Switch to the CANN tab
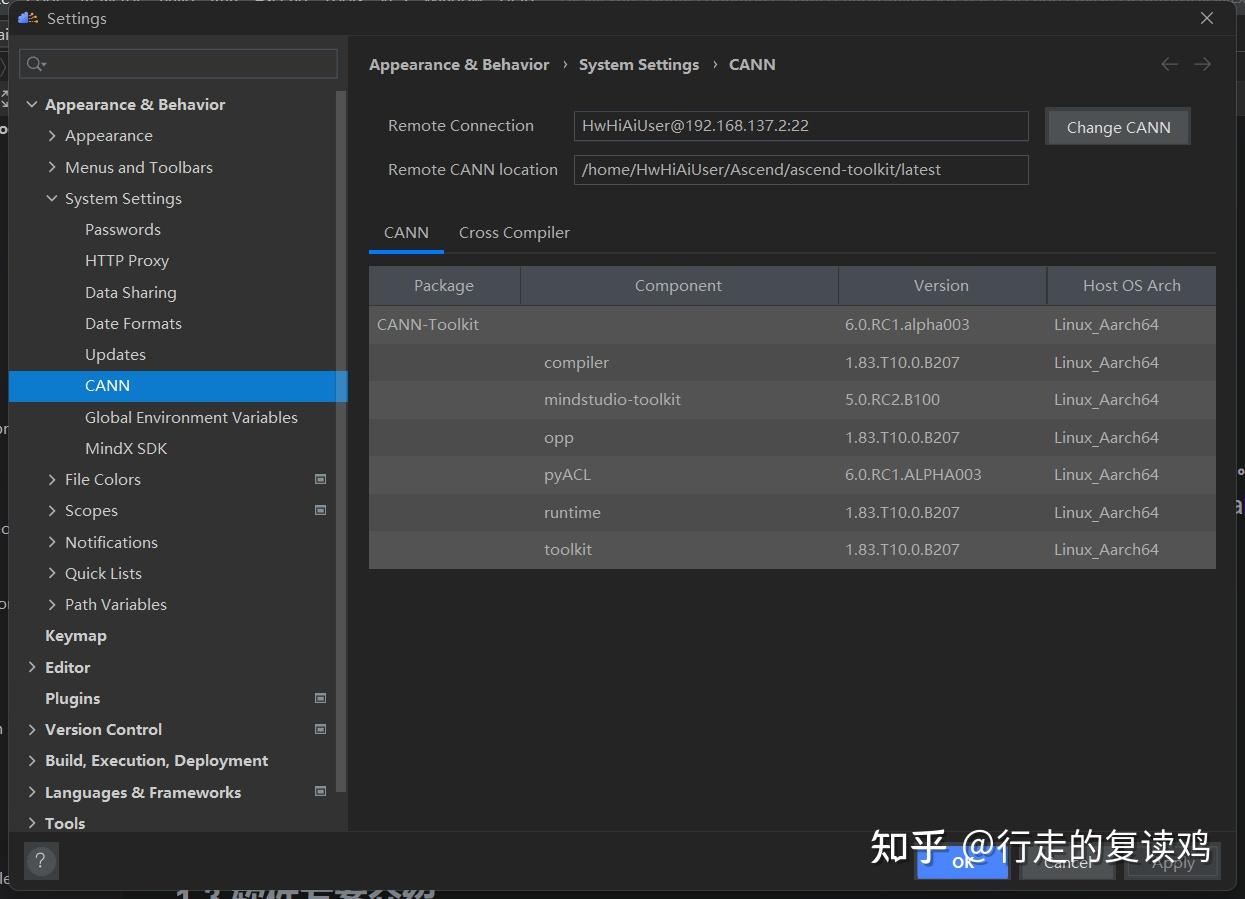1245x899 pixels. tap(406, 232)
